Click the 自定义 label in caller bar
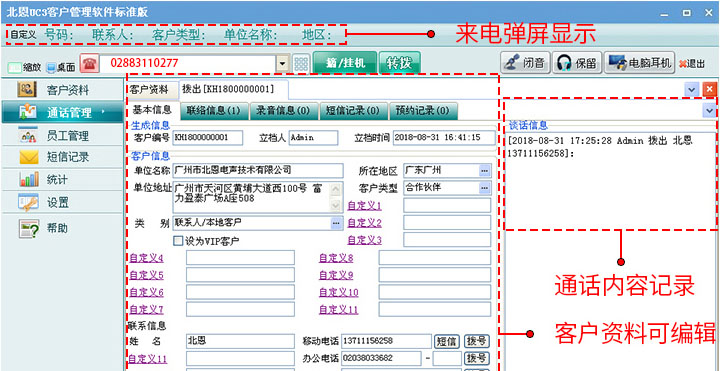Screen dimensions: 720x371 point(23,34)
